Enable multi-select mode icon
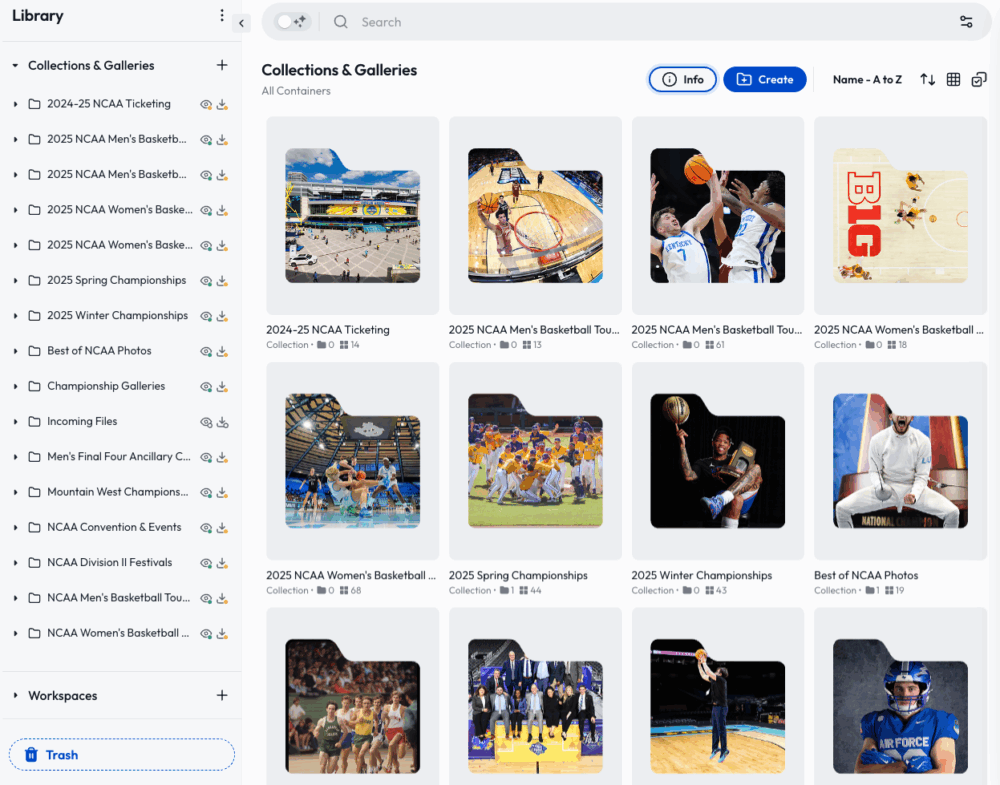 point(979,80)
